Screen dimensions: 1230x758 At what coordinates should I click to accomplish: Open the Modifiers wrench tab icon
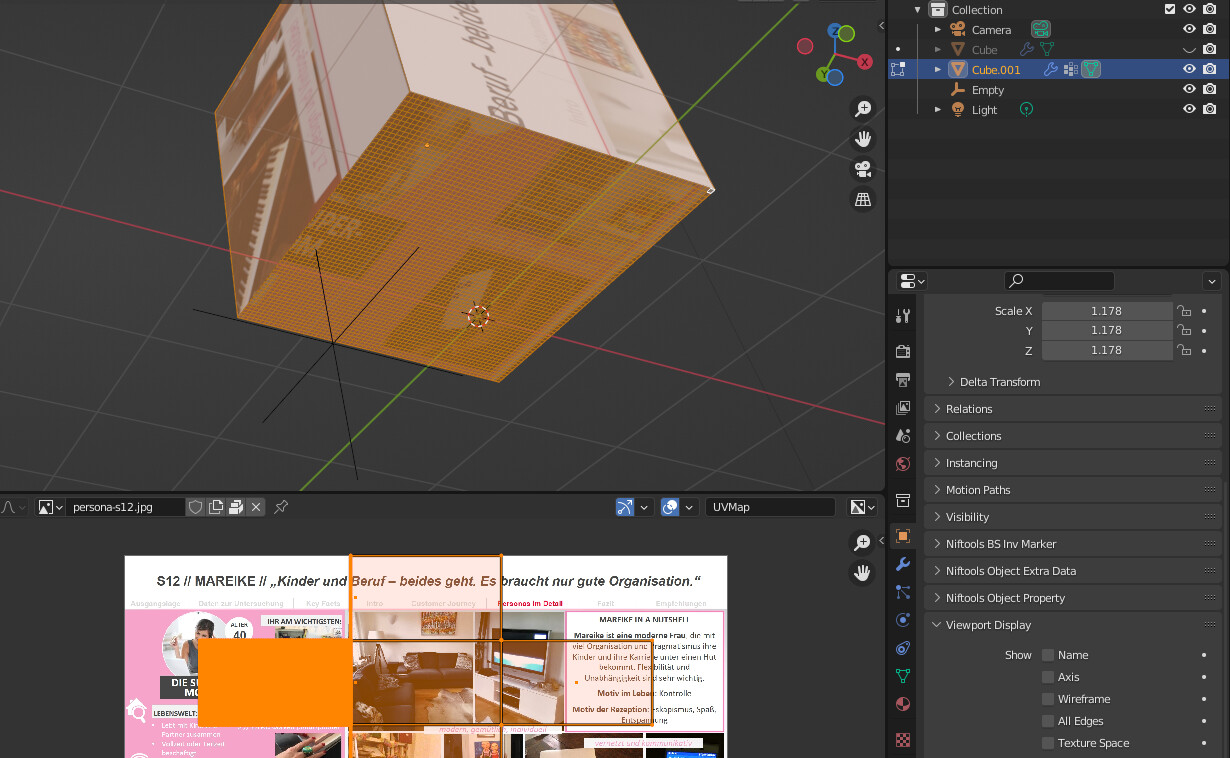[903, 564]
